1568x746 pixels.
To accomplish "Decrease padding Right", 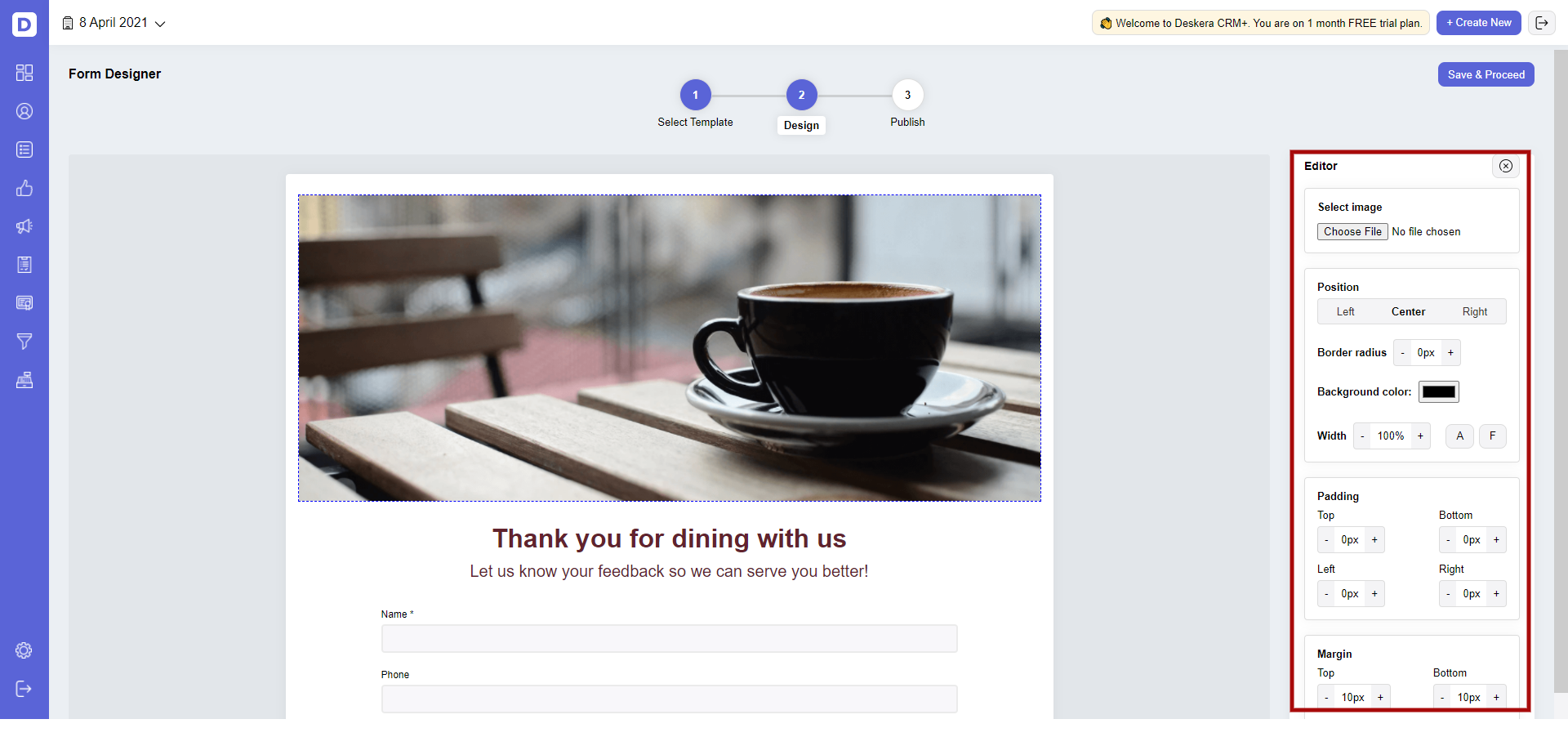I will click(1448, 594).
